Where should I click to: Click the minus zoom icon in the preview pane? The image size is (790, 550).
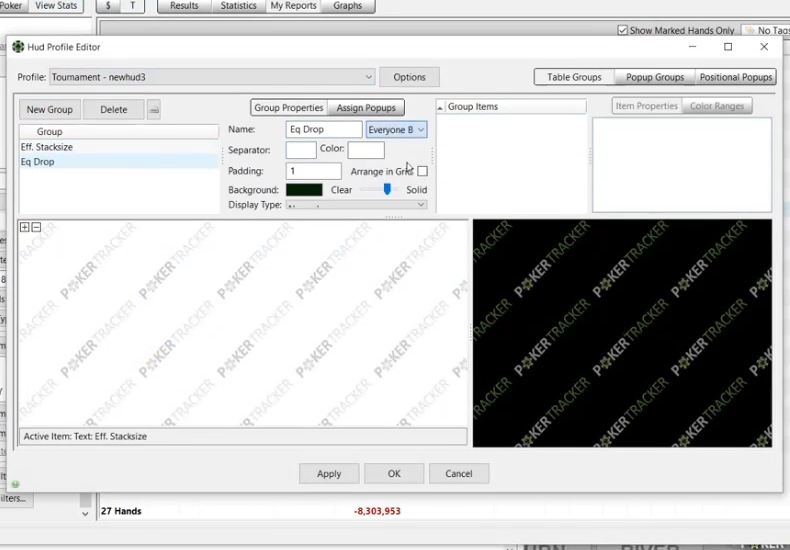tap(36, 227)
